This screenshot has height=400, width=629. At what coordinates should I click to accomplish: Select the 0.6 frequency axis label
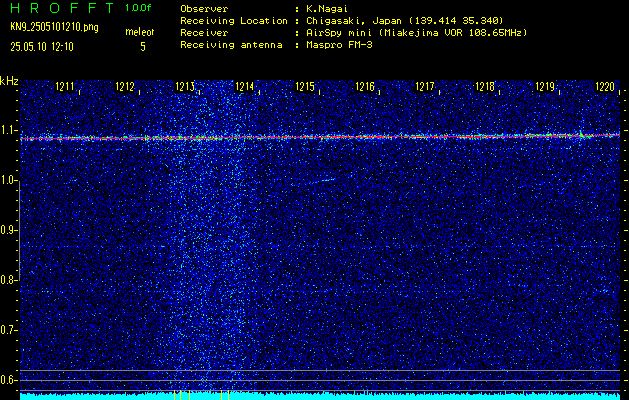click(x=7, y=380)
